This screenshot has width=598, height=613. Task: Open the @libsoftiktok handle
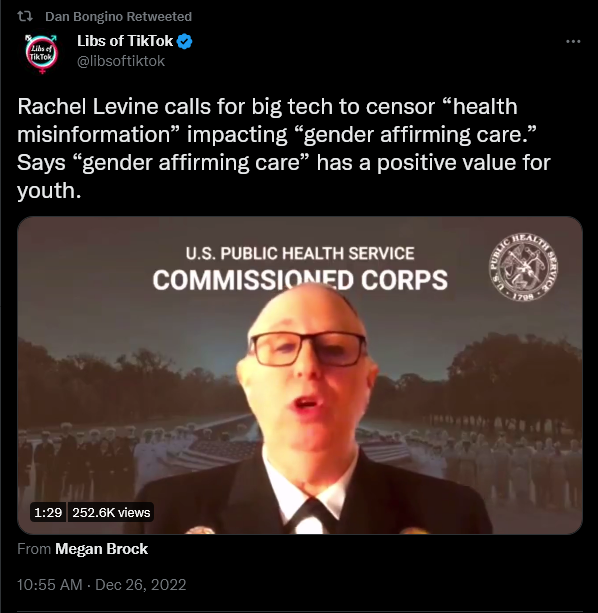click(121, 61)
